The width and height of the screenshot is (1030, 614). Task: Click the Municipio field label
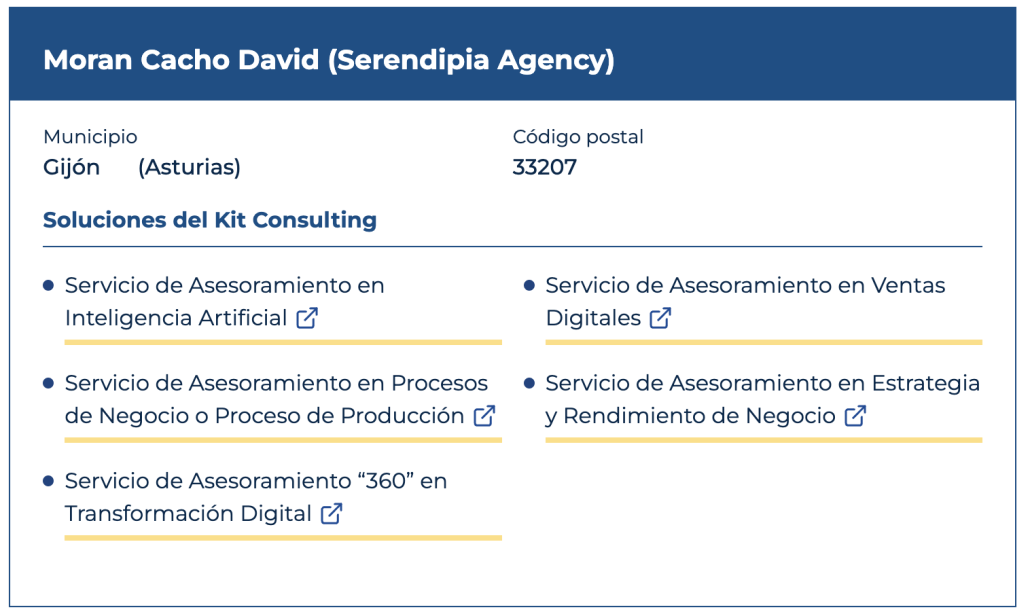coord(90,137)
